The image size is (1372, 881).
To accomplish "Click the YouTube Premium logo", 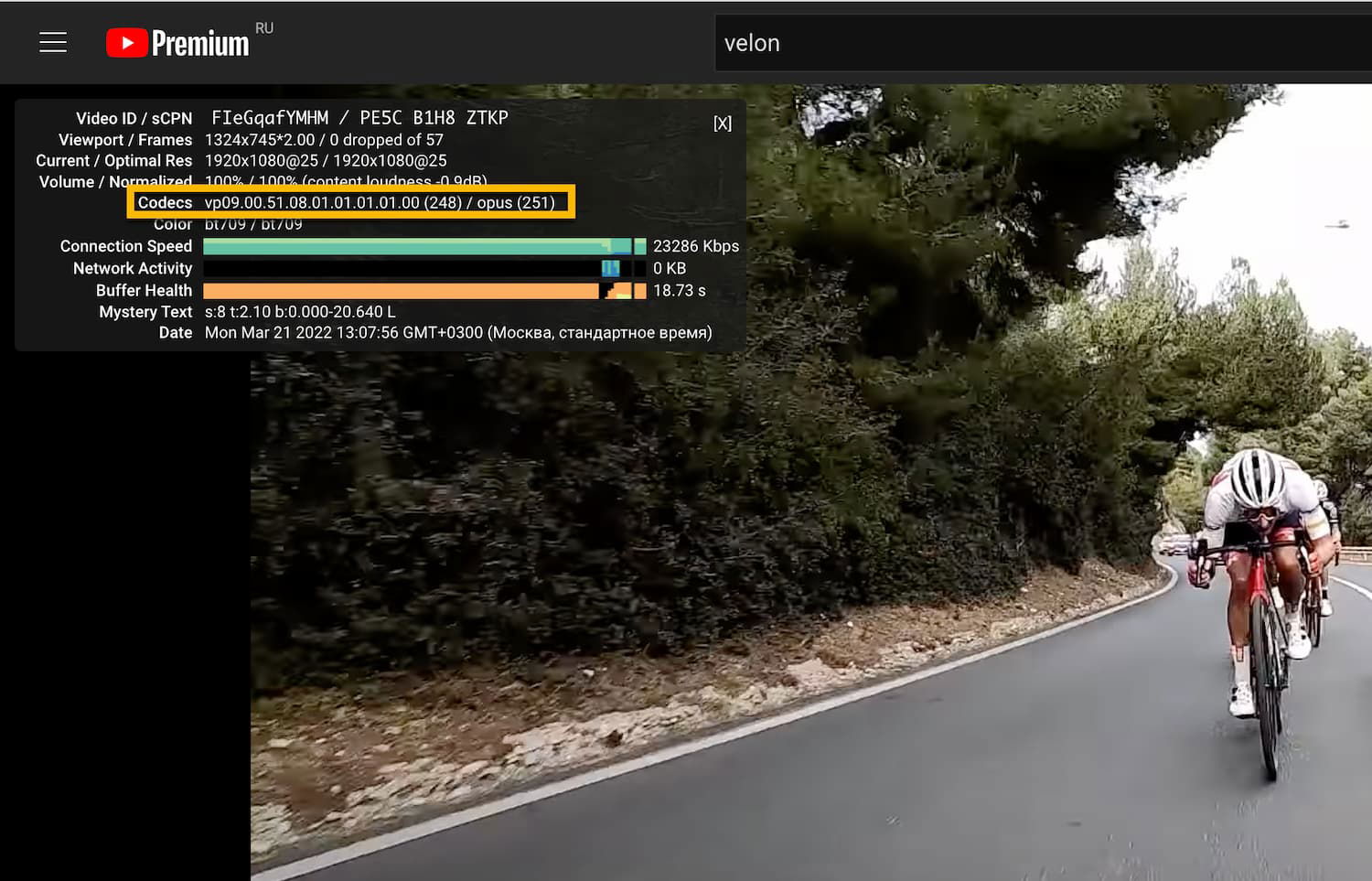I will [x=177, y=43].
